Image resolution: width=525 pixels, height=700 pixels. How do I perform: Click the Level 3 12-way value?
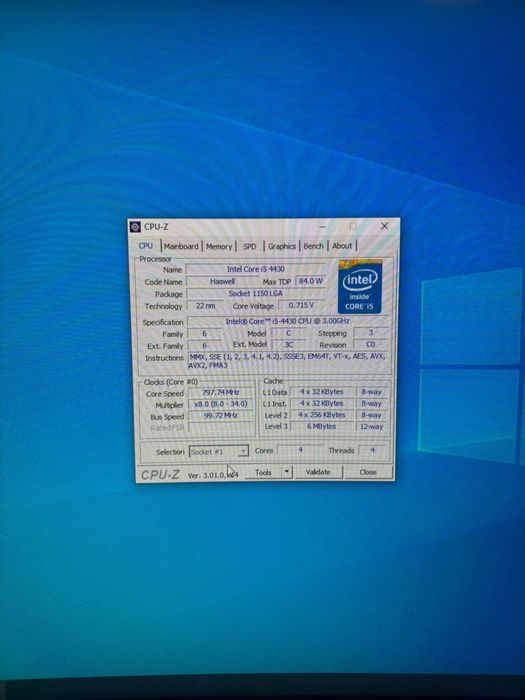coord(372,427)
